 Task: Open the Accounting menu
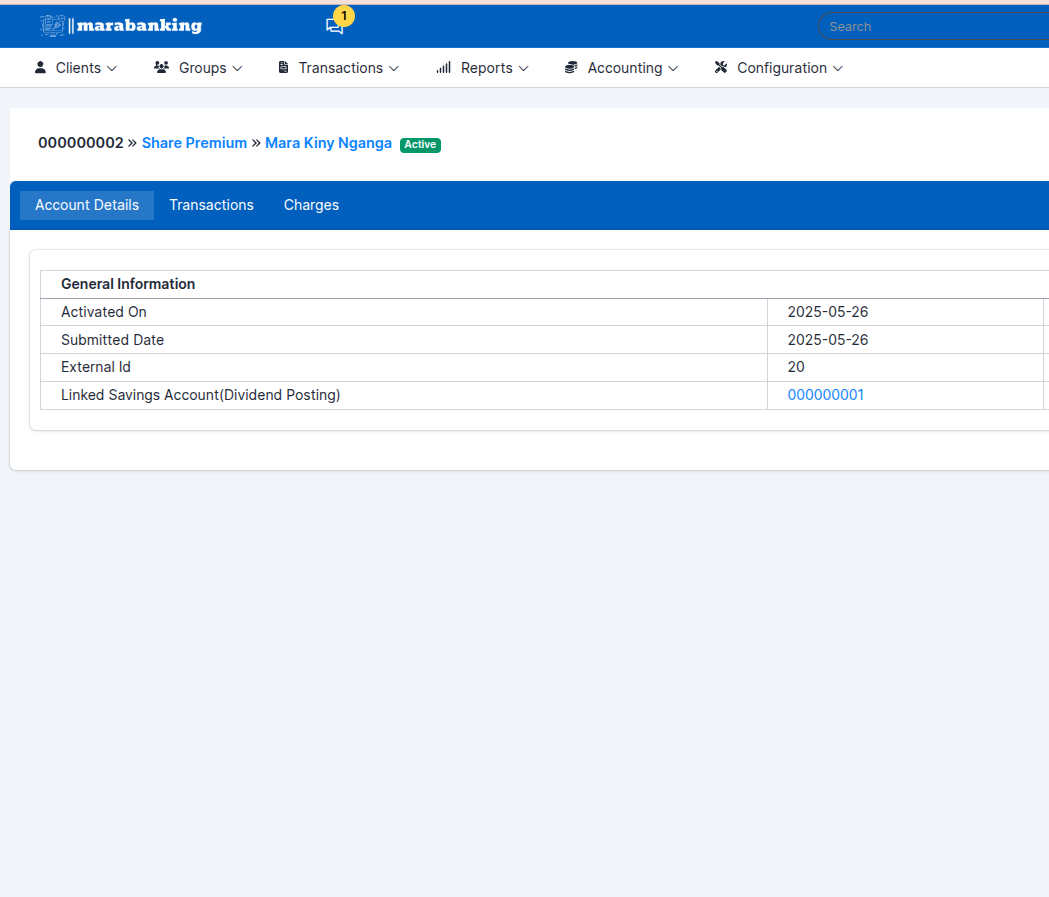pos(625,68)
